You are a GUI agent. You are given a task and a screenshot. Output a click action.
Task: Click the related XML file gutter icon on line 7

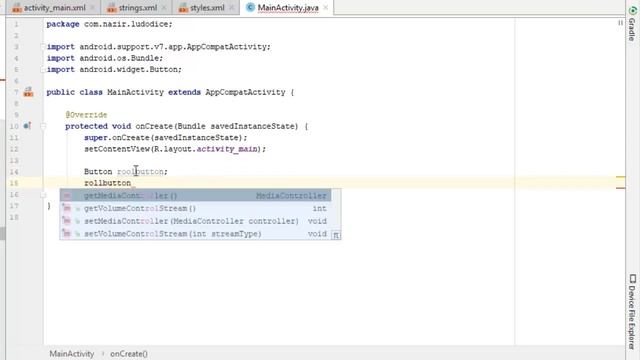(28, 92)
